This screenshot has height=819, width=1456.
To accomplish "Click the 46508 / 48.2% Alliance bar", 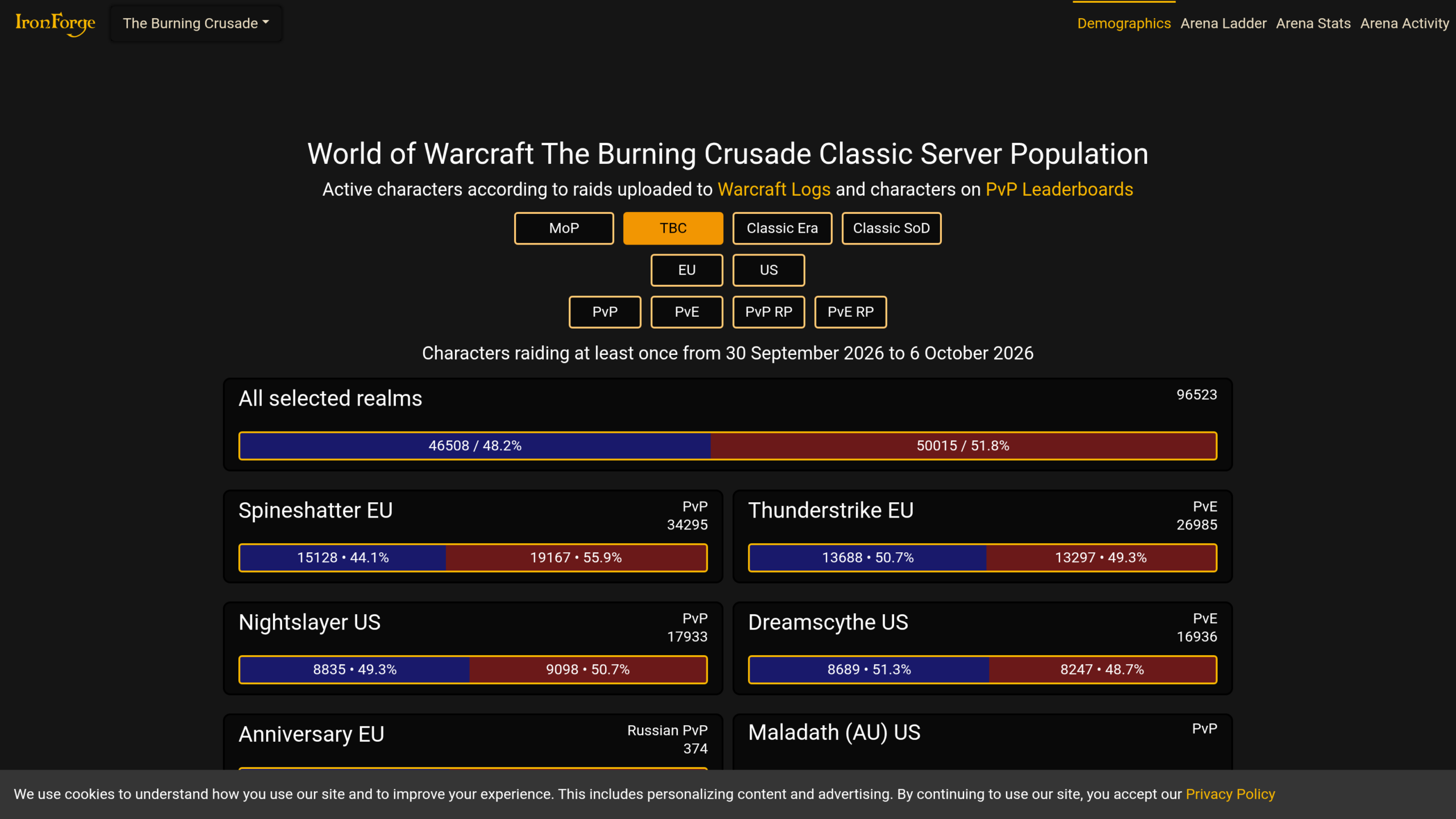I will tap(475, 445).
